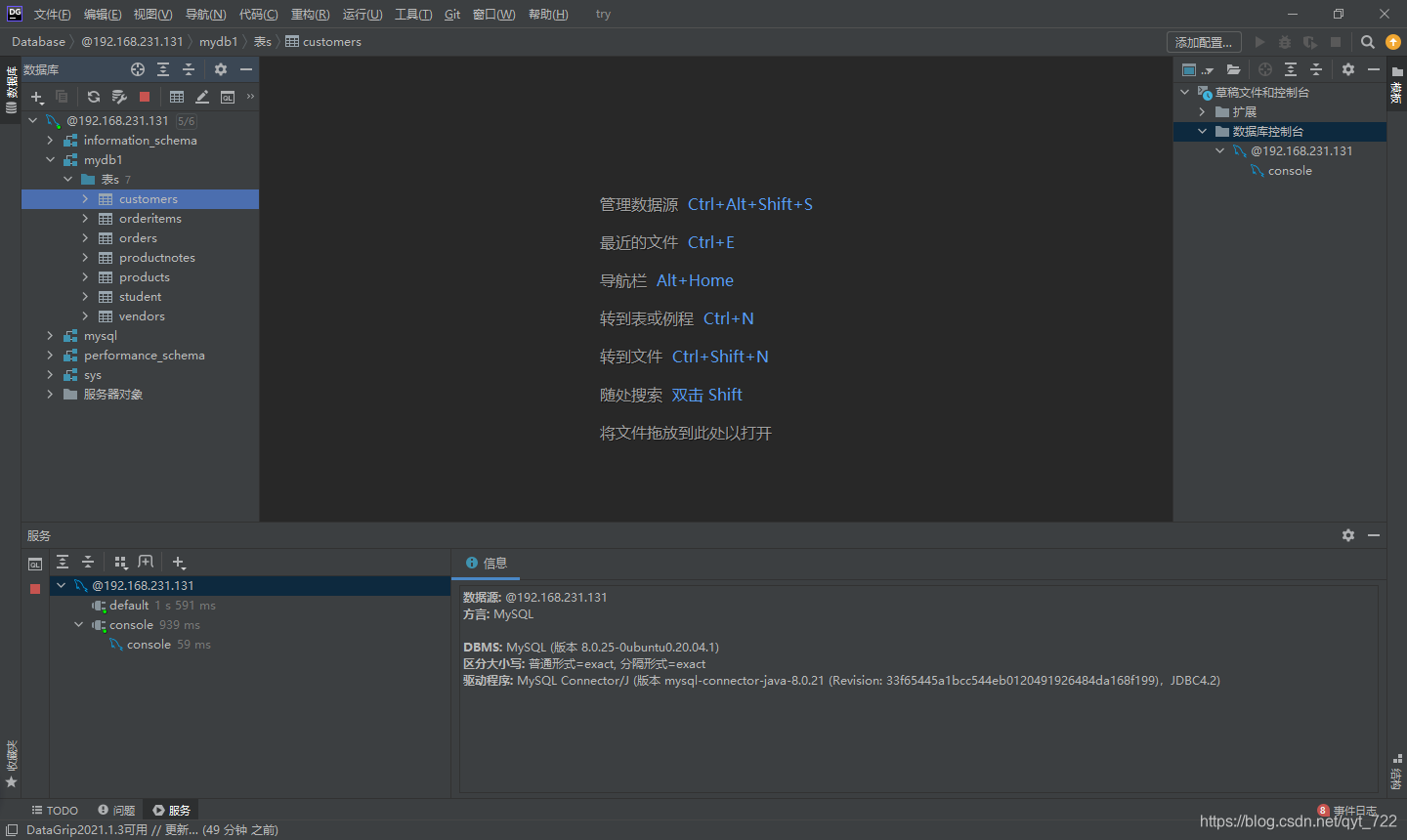Collapse all in database panel header

pyautogui.click(x=189, y=69)
